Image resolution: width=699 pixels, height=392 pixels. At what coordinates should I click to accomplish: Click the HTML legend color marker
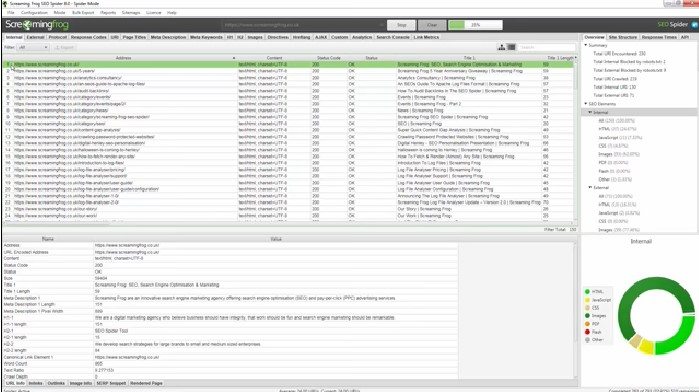[587, 292]
